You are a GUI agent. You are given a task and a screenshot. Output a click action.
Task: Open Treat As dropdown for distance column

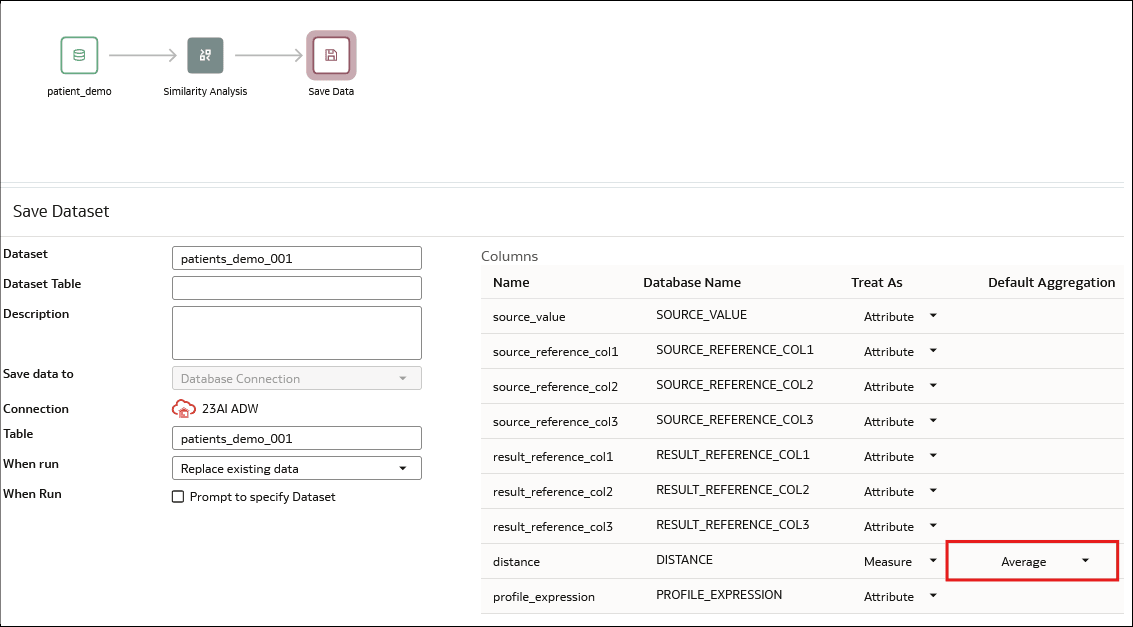(900, 561)
